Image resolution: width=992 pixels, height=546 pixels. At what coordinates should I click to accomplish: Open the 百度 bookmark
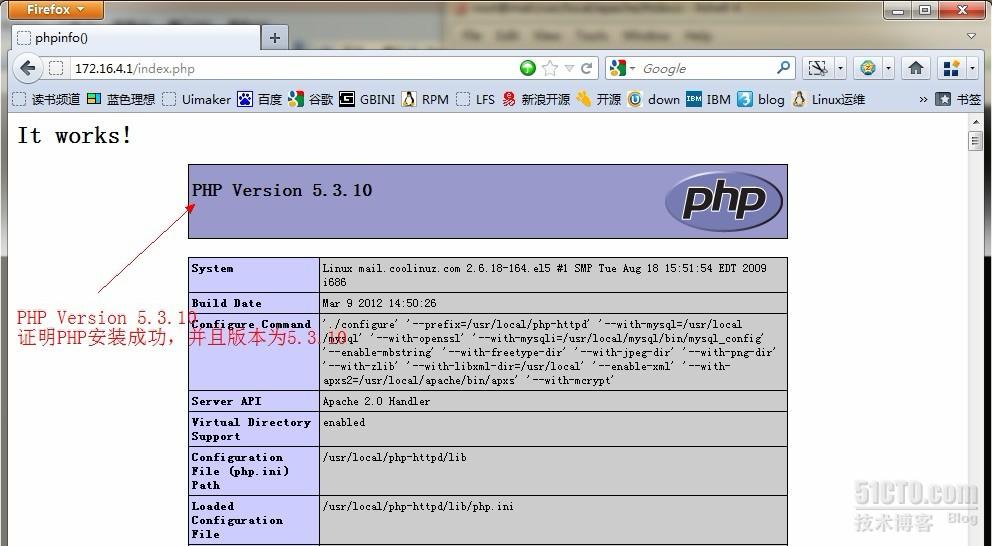[x=259, y=99]
